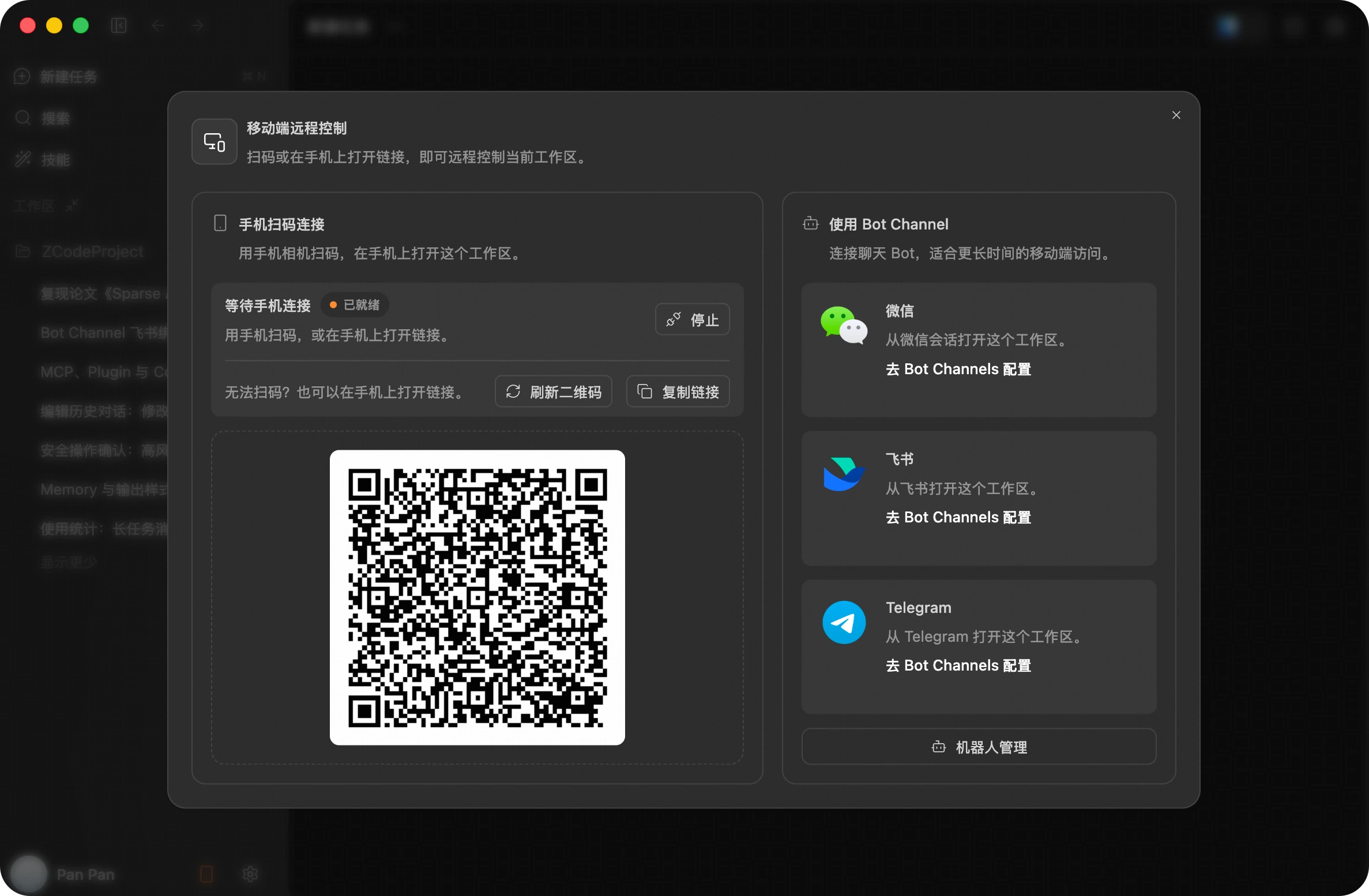
Task: Click the mobile remote control header icon
Action: click(215, 142)
